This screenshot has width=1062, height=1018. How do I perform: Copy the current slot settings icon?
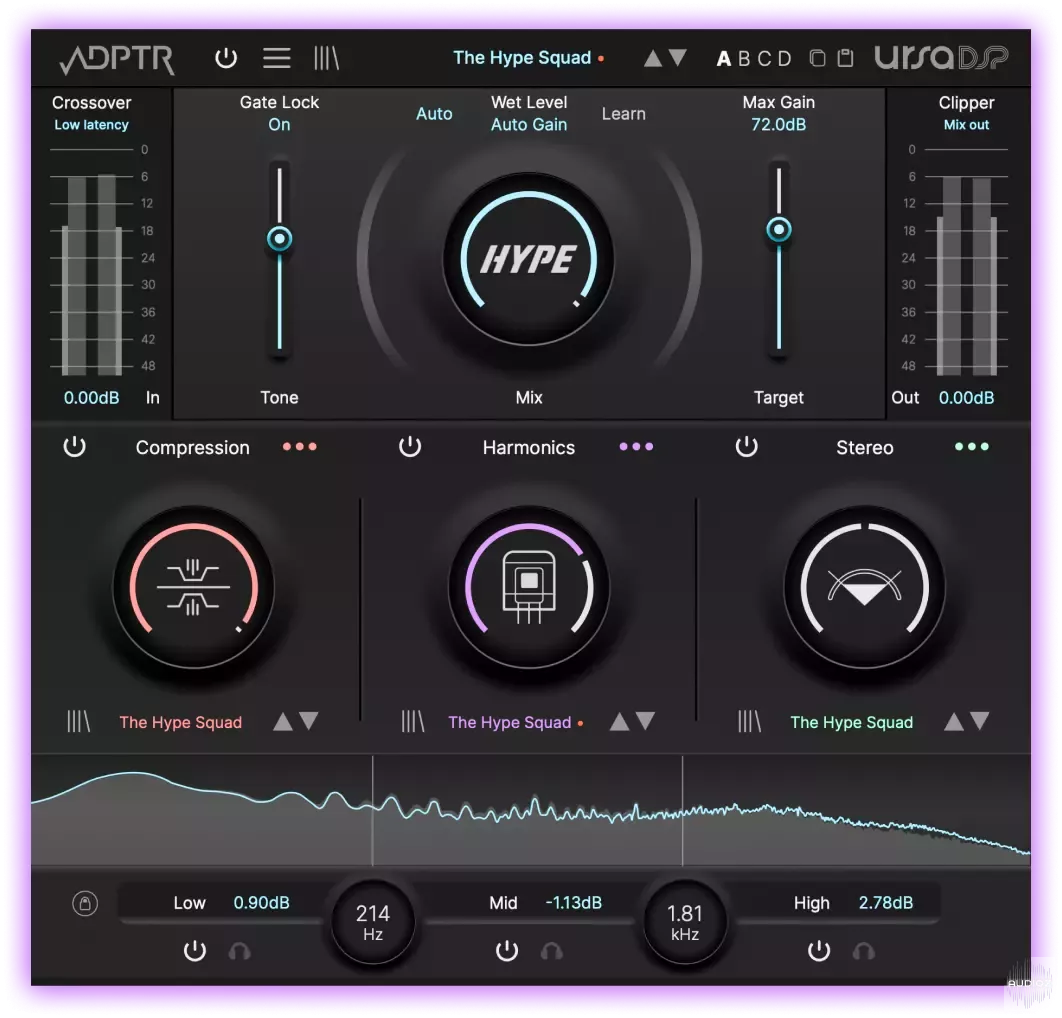(x=817, y=58)
